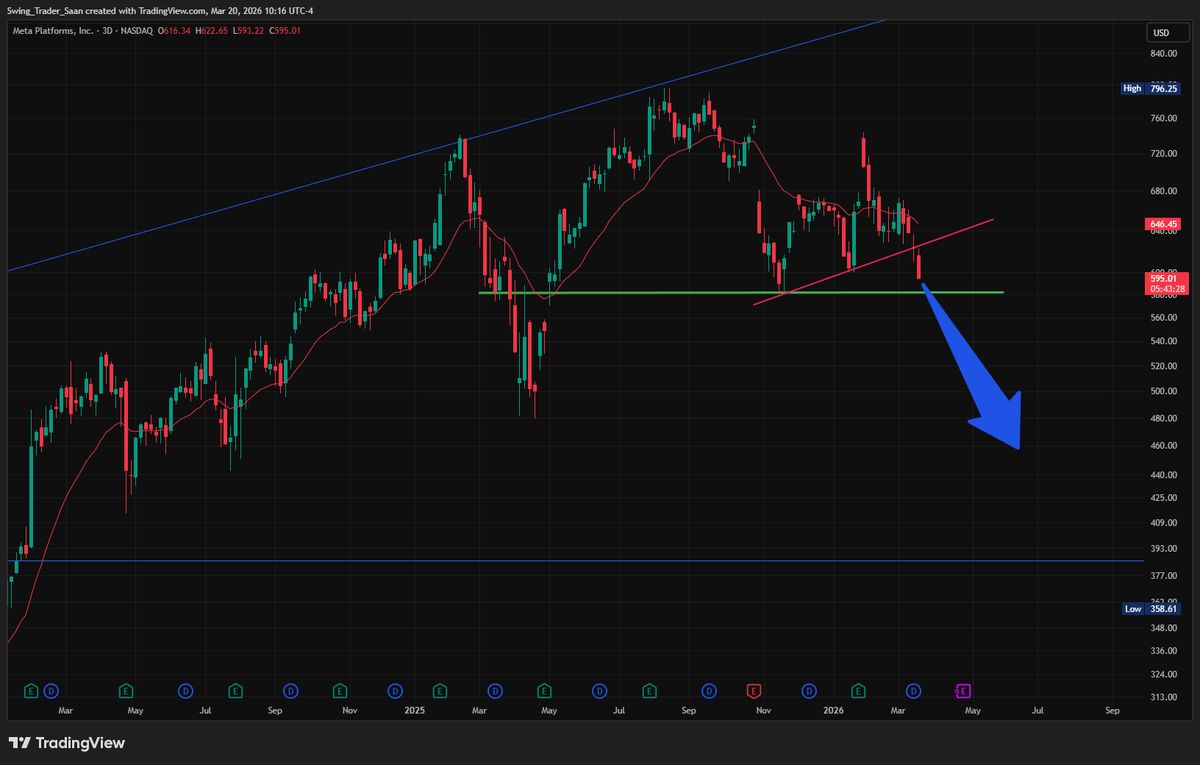Click the dividend marker near Mar 2025
The width and height of the screenshot is (1200, 765).
click(x=494, y=690)
